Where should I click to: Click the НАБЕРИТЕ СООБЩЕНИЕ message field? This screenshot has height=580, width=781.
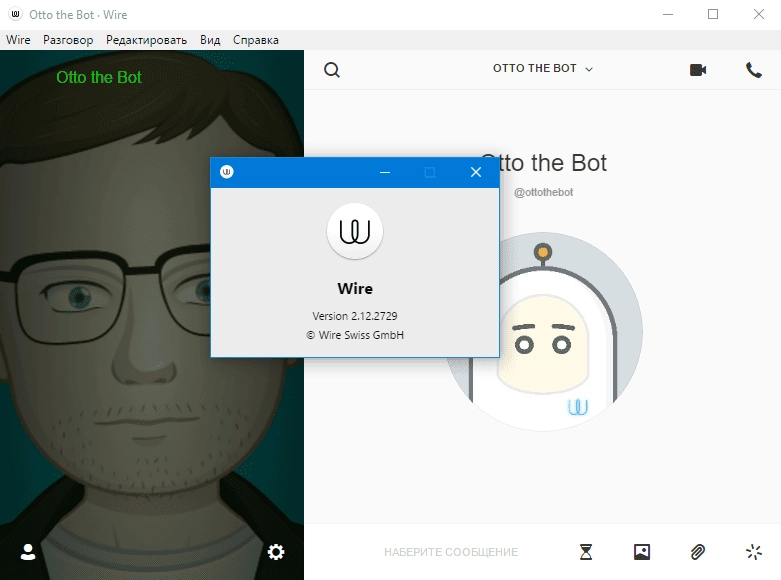click(451, 552)
